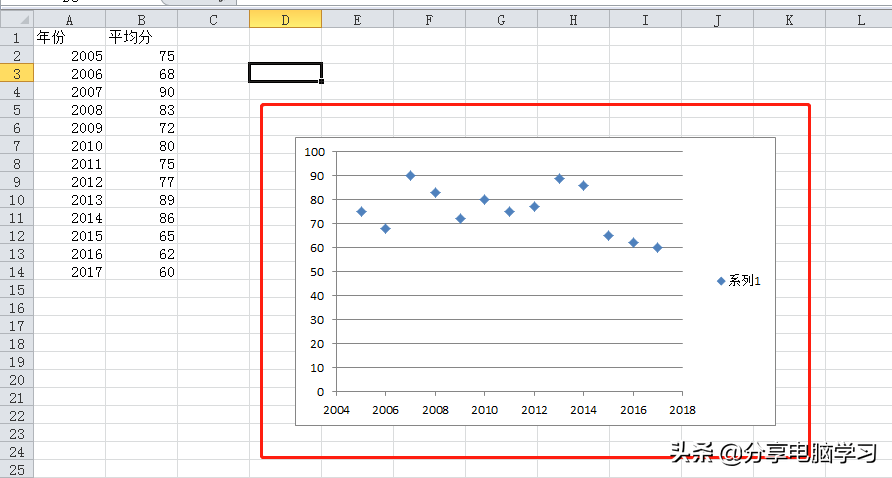Viewport: 892px width, 478px height.
Task: Click score cell 80 beside 2010
Action: pos(142,146)
